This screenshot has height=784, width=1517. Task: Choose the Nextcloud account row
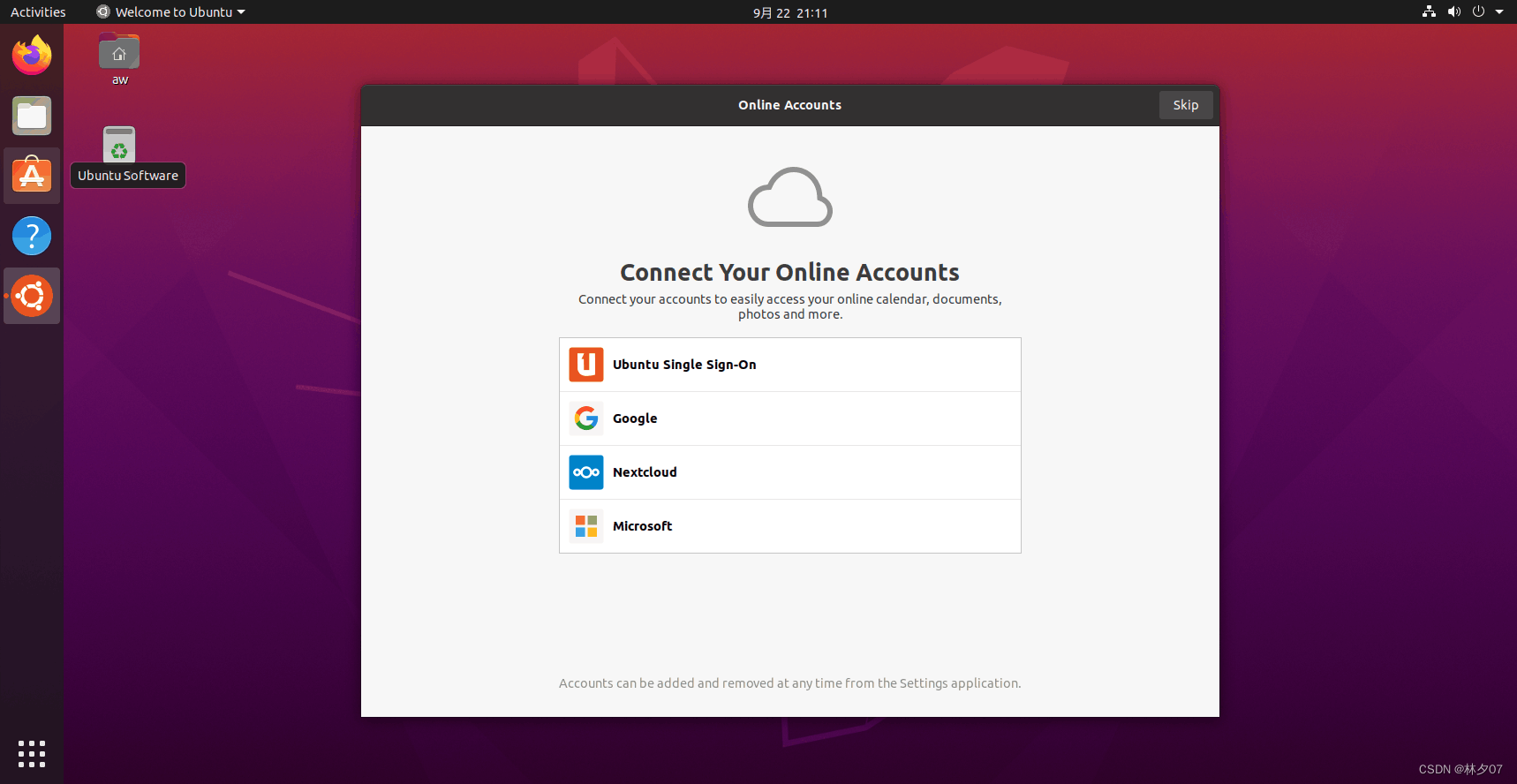pyautogui.click(x=790, y=472)
